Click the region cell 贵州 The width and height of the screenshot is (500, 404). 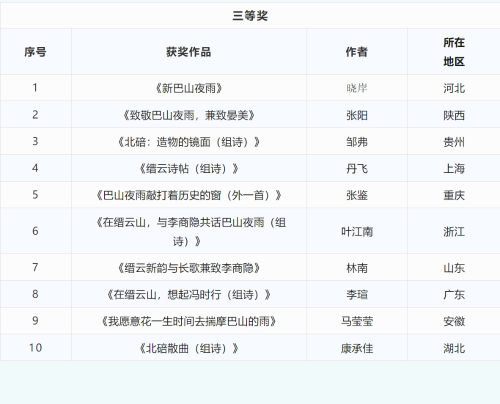(x=454, y=142)
